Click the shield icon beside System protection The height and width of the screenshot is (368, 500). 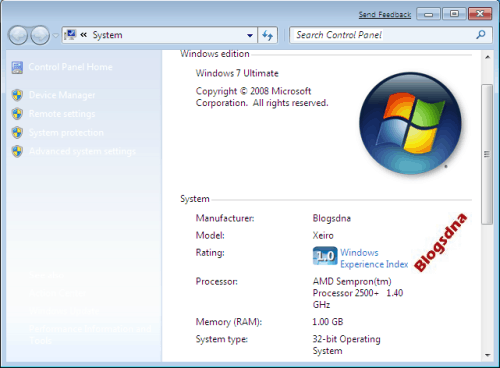[x=17, y=133]
